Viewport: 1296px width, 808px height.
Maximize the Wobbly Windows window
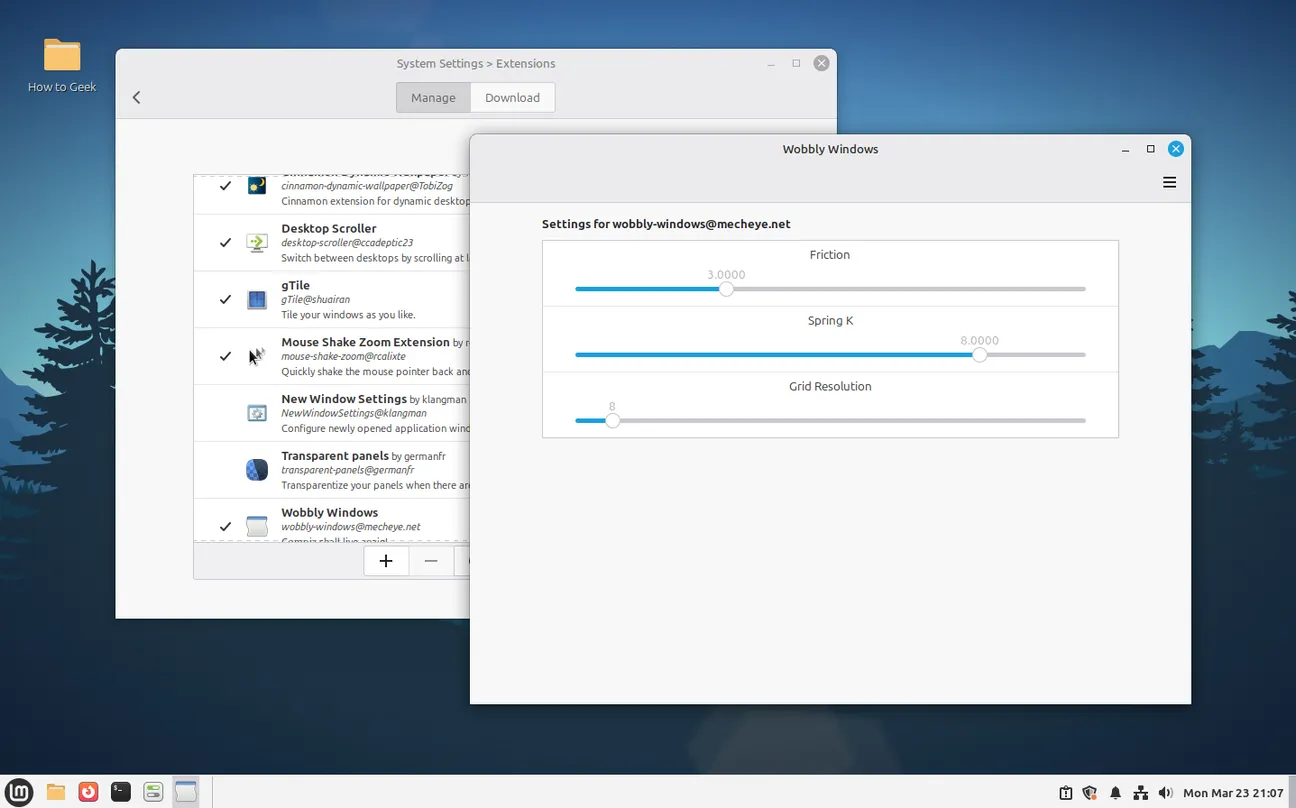tap(1150, 149)
